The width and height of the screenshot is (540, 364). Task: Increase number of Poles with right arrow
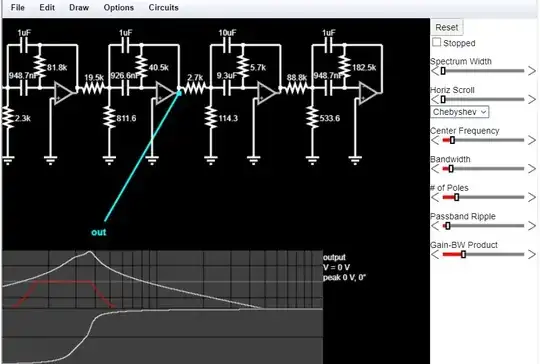pyautogui.click(x=532, y=197)
